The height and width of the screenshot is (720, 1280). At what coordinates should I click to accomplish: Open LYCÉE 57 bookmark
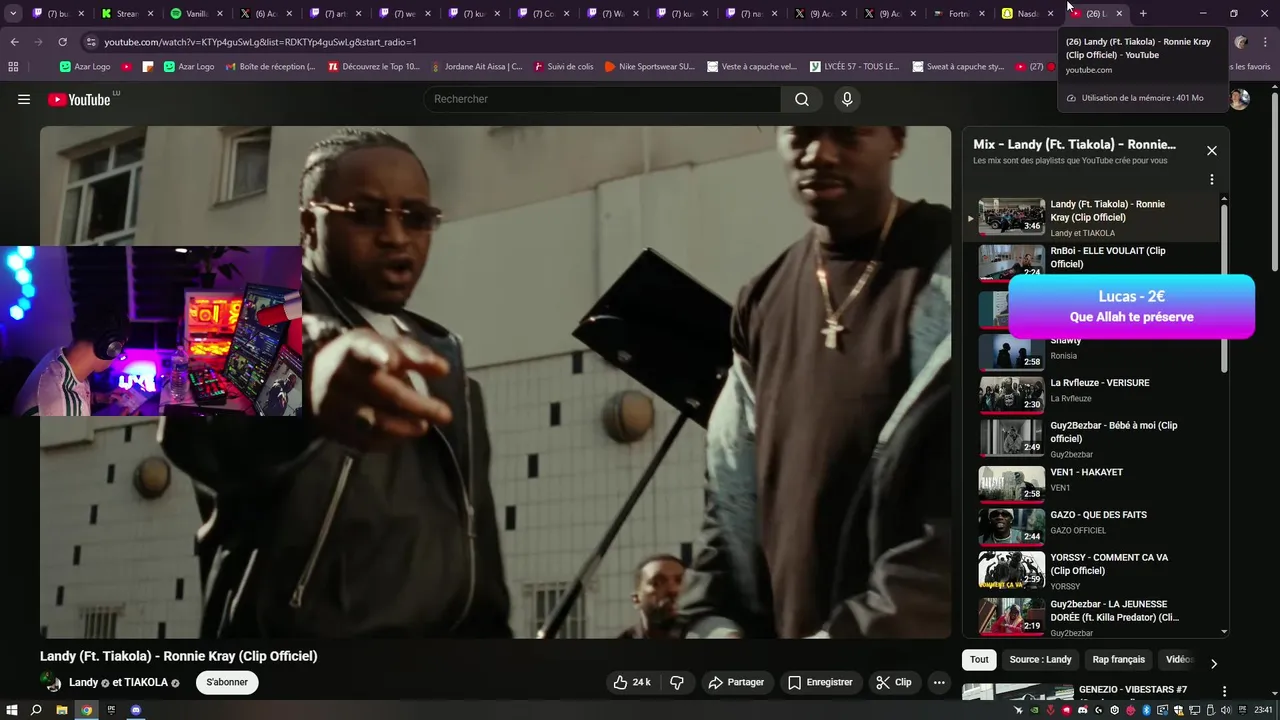tap(854, 66)
